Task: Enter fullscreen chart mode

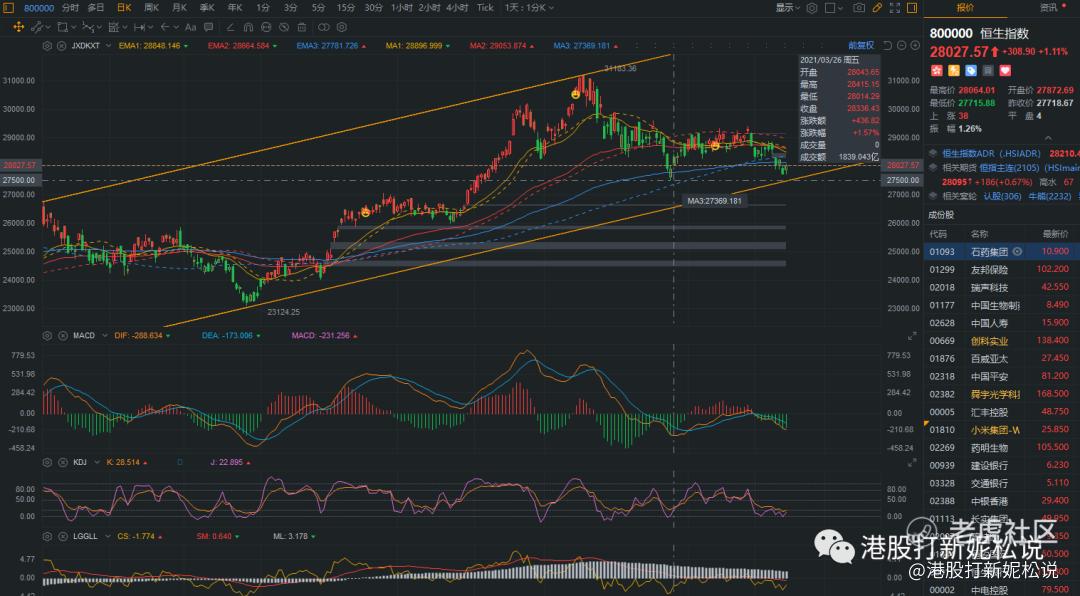Action: (x=895, y=8)
